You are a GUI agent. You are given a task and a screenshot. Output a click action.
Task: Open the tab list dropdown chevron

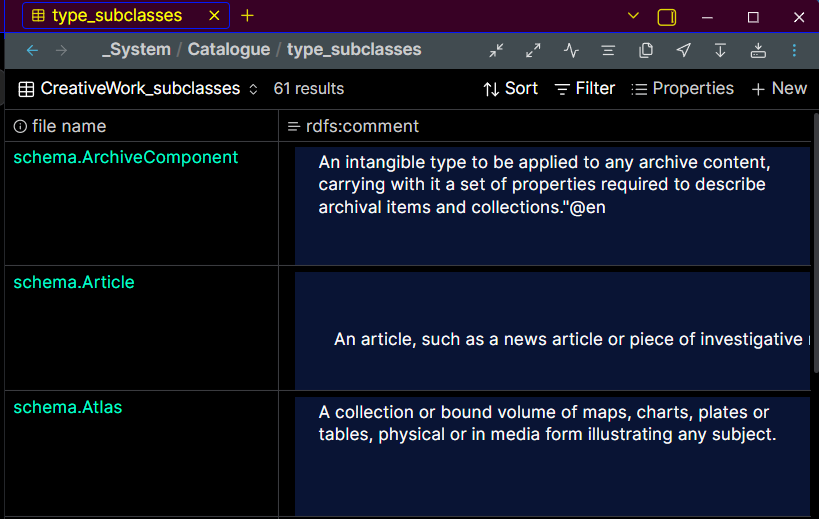tap(633, 16)
